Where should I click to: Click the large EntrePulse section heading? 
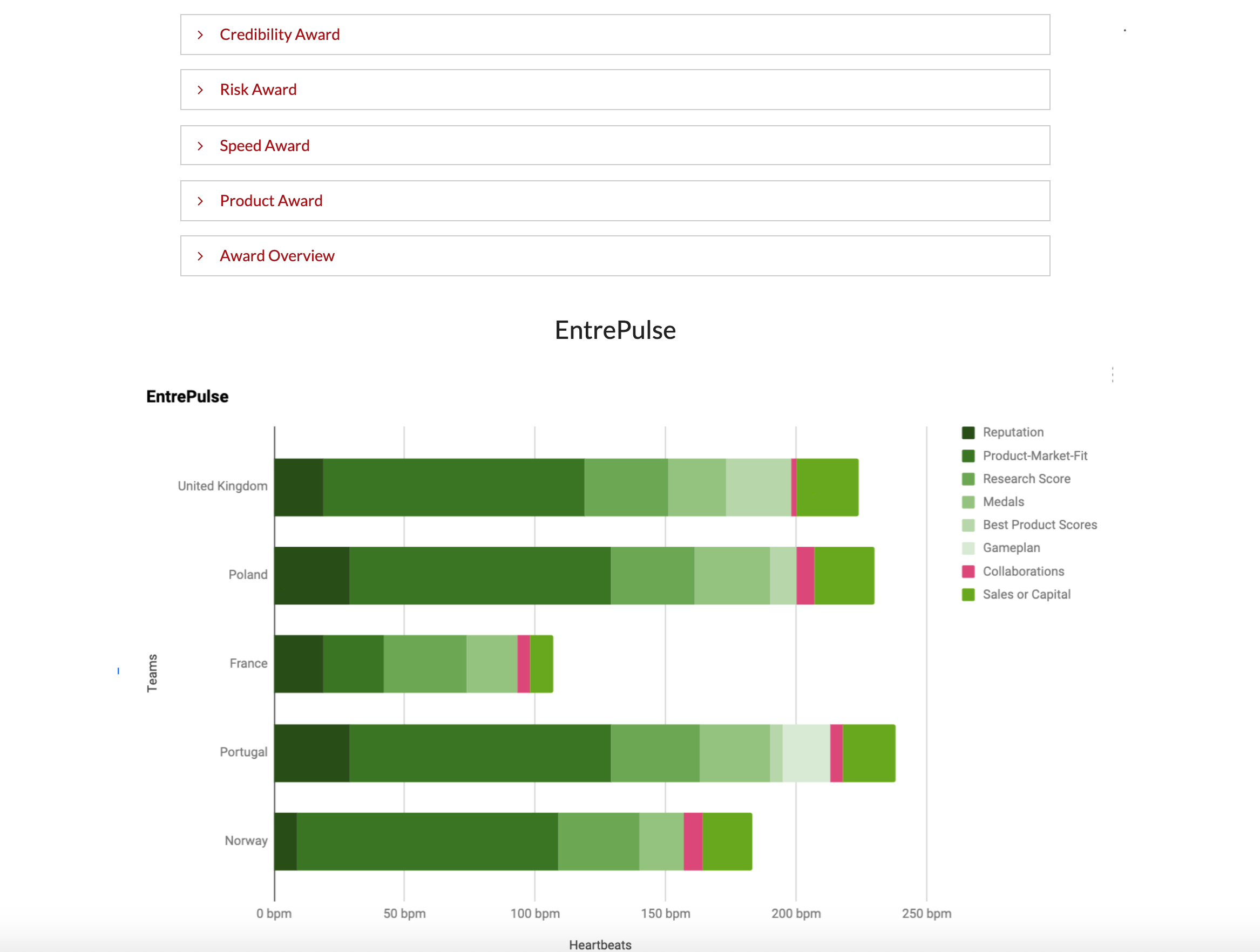(616, 330)
